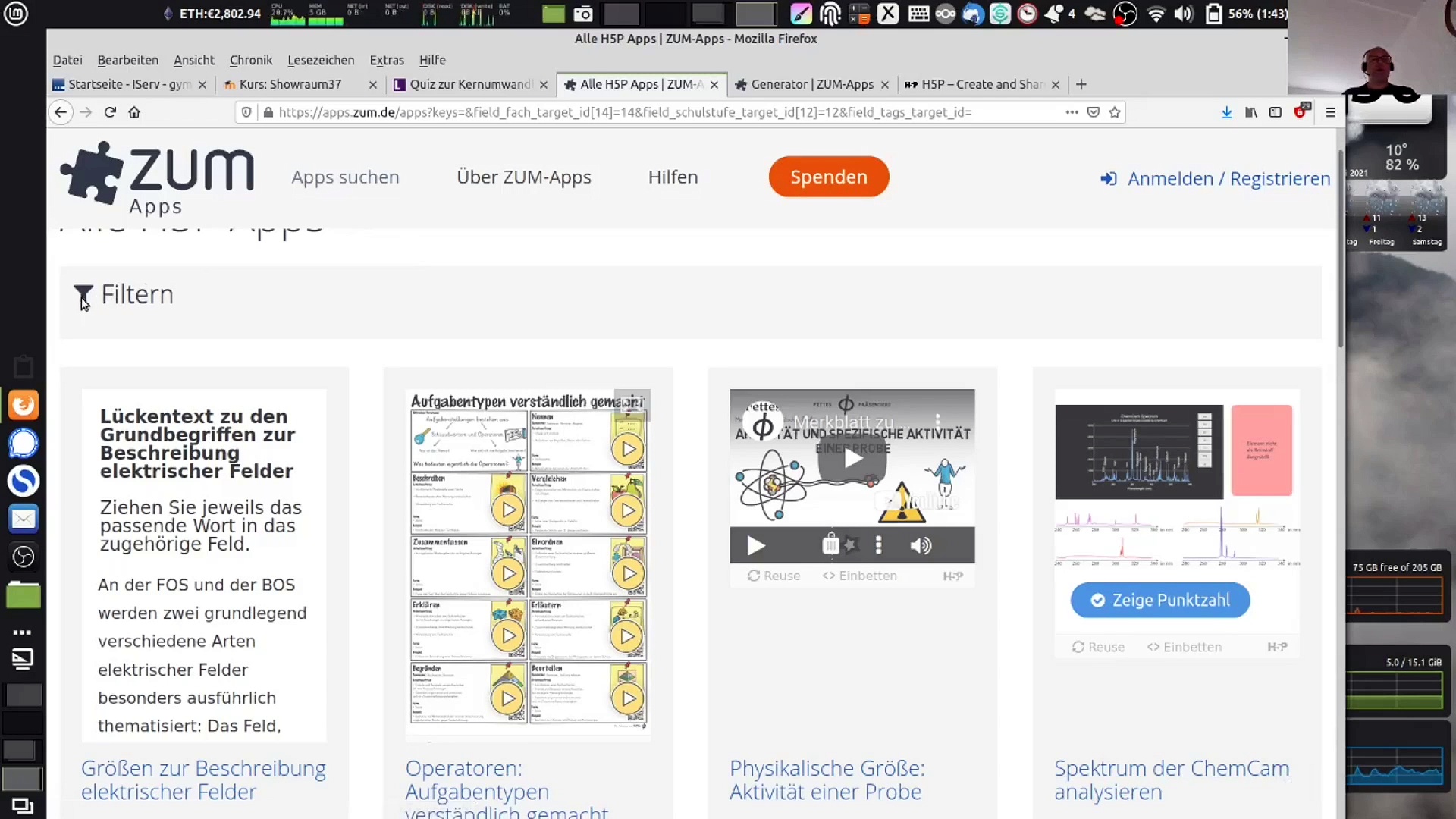
Task: Click the orange Spenden button
Action: click(x=828, y=177)
